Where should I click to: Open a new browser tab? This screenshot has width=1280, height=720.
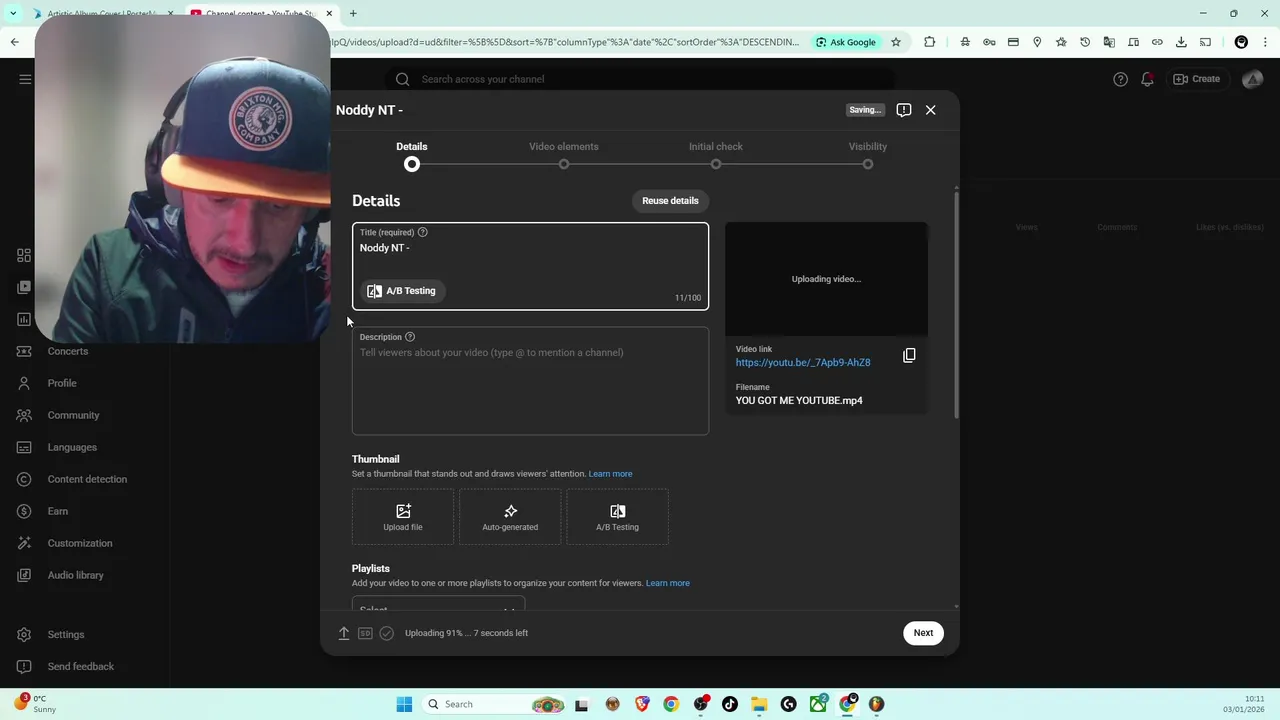353,13
